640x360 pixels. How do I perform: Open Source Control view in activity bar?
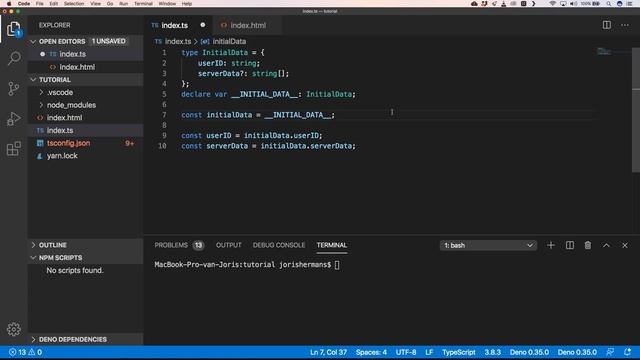13,88
